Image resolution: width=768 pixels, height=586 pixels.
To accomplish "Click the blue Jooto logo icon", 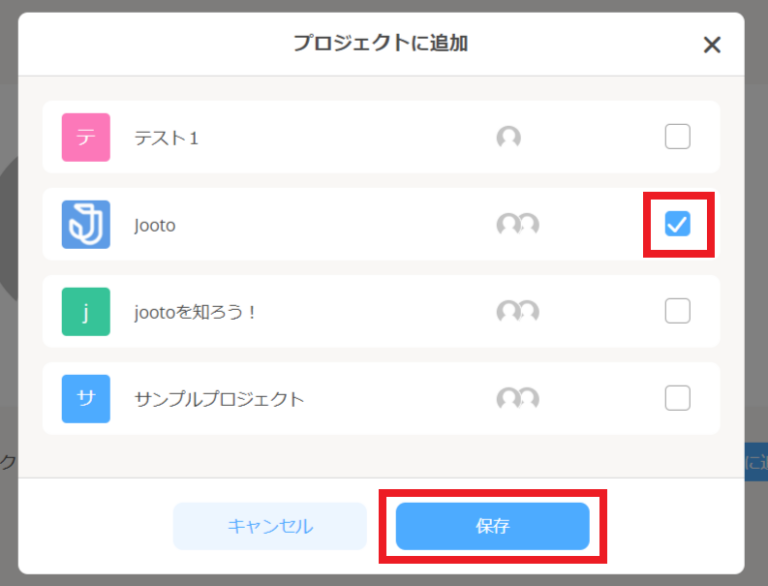I will 86,224.
